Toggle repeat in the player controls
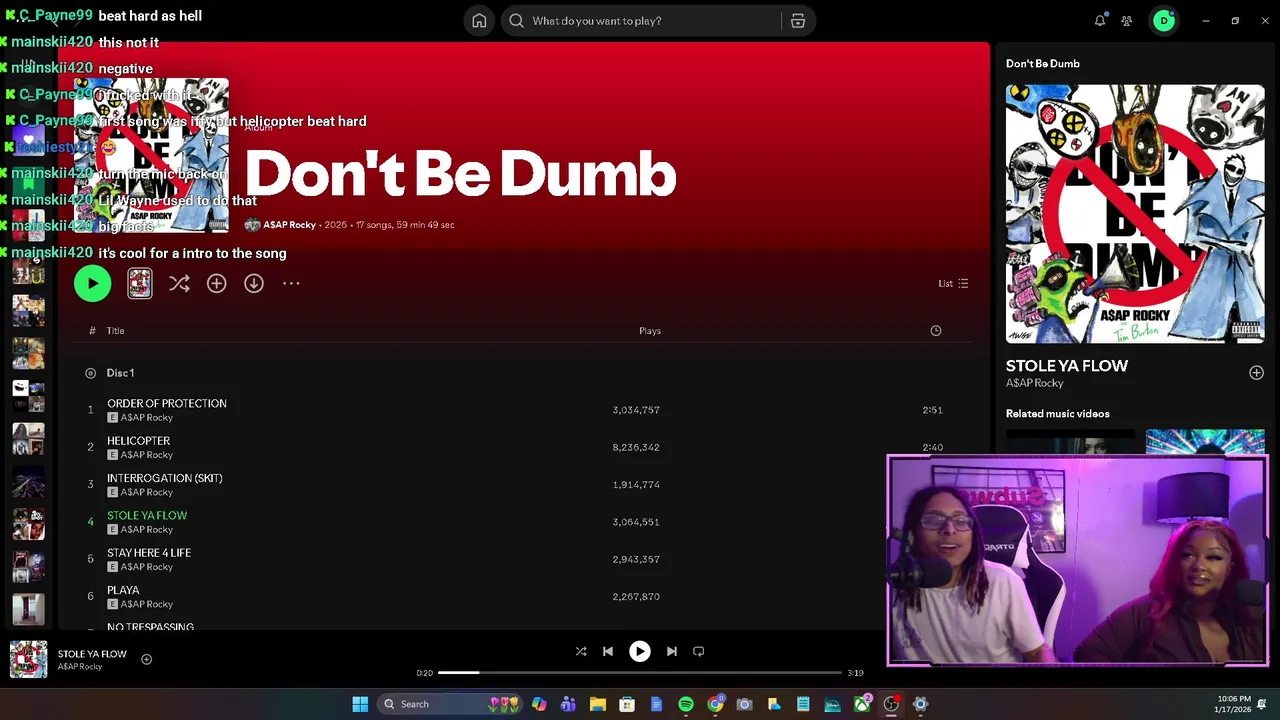The image size is (1280, 720). [x=699, y=651]
